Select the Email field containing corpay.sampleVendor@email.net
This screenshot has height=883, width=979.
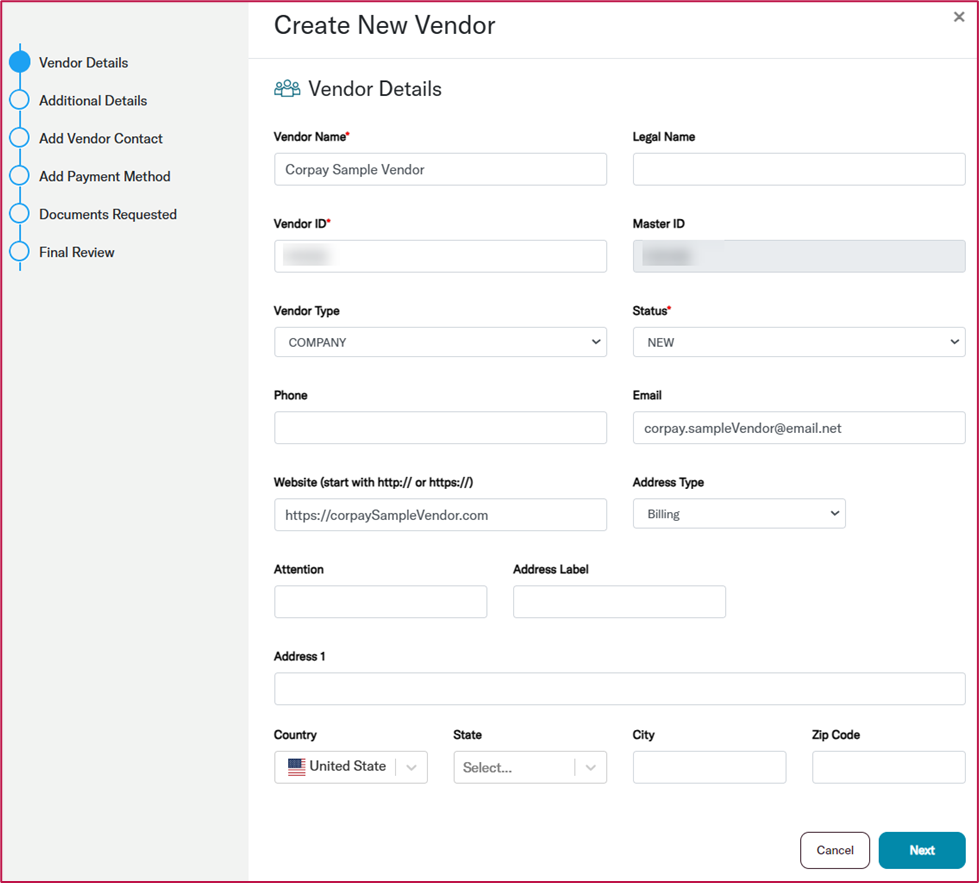pos(797,427)
